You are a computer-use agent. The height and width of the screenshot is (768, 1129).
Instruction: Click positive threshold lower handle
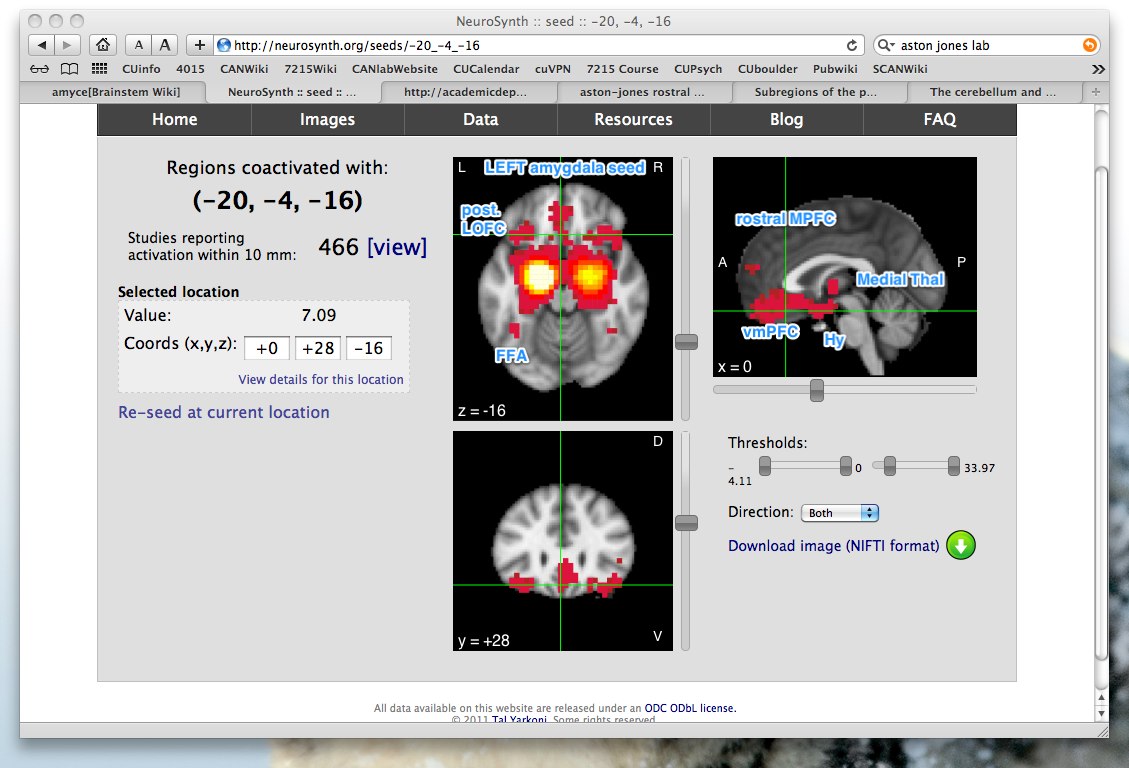890,466
